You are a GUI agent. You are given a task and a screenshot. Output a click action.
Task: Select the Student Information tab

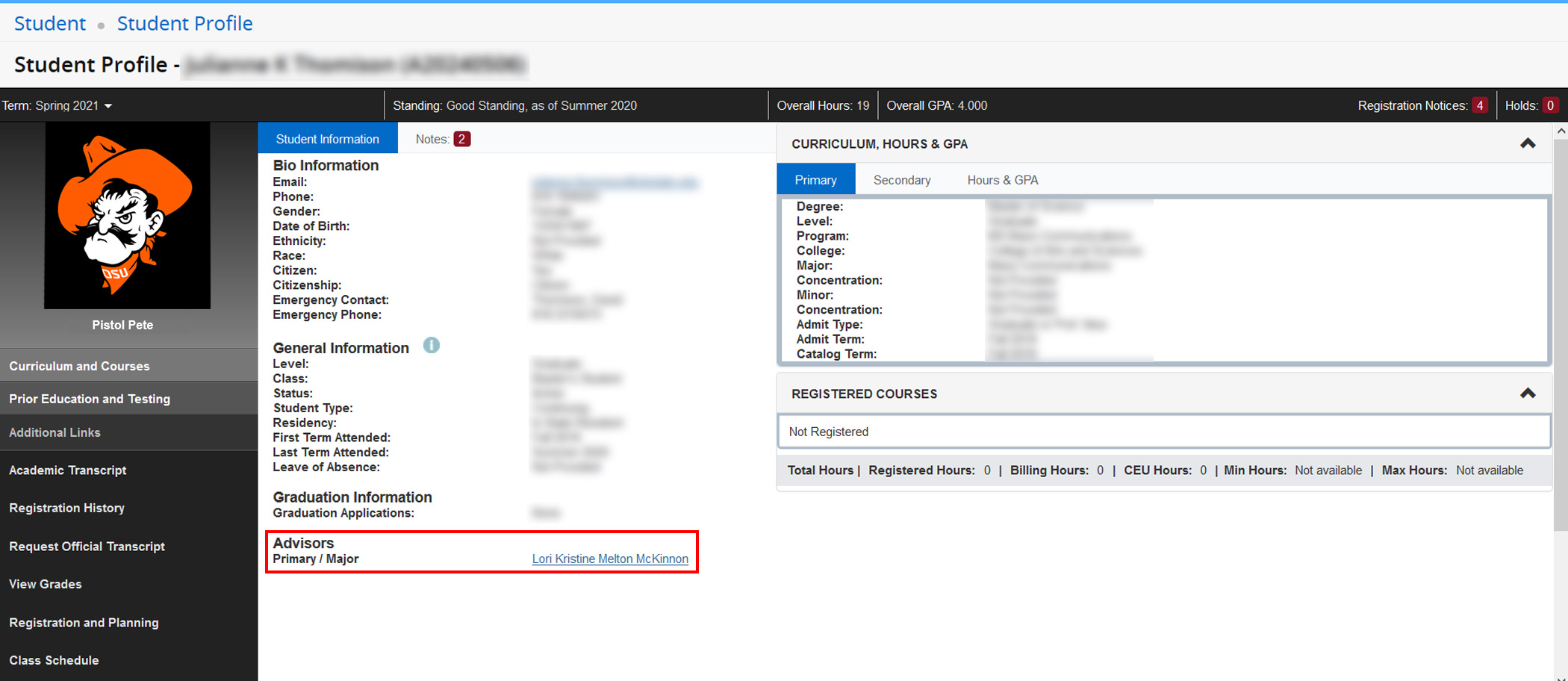[x=327, y=138]
